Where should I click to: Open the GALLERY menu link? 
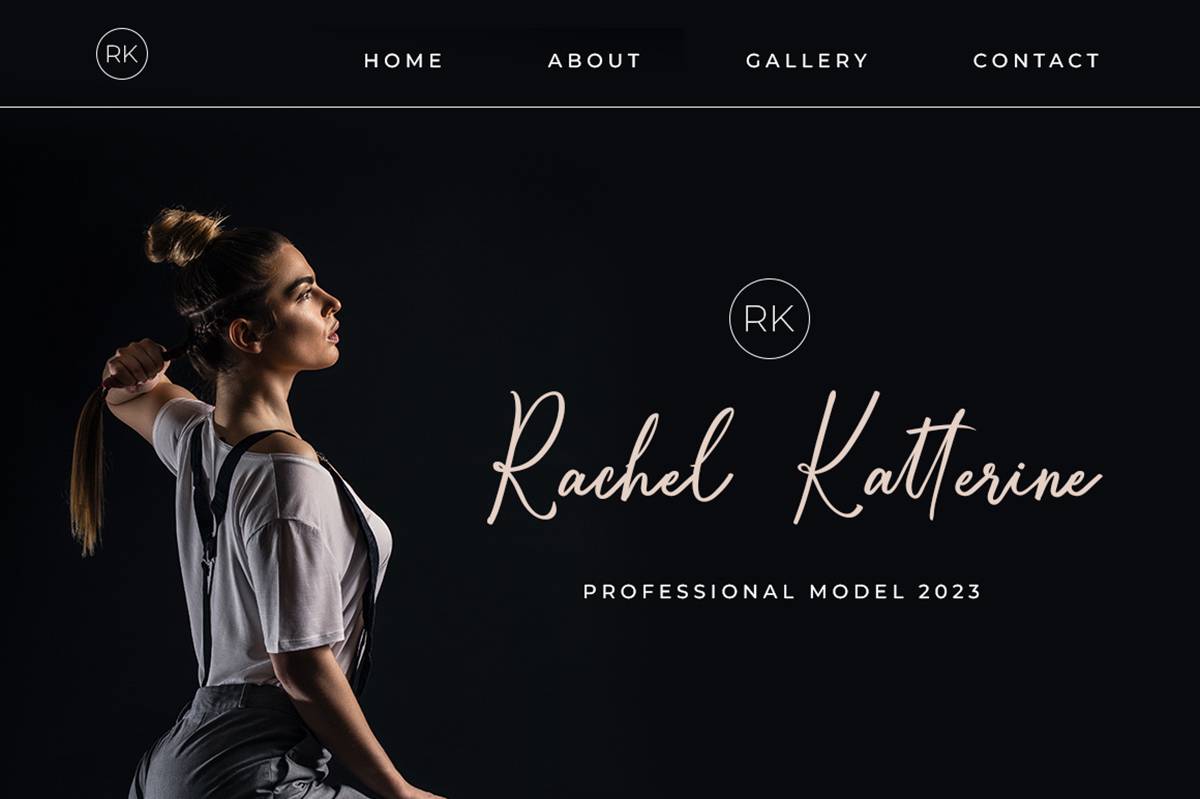[x=808, y=61]
